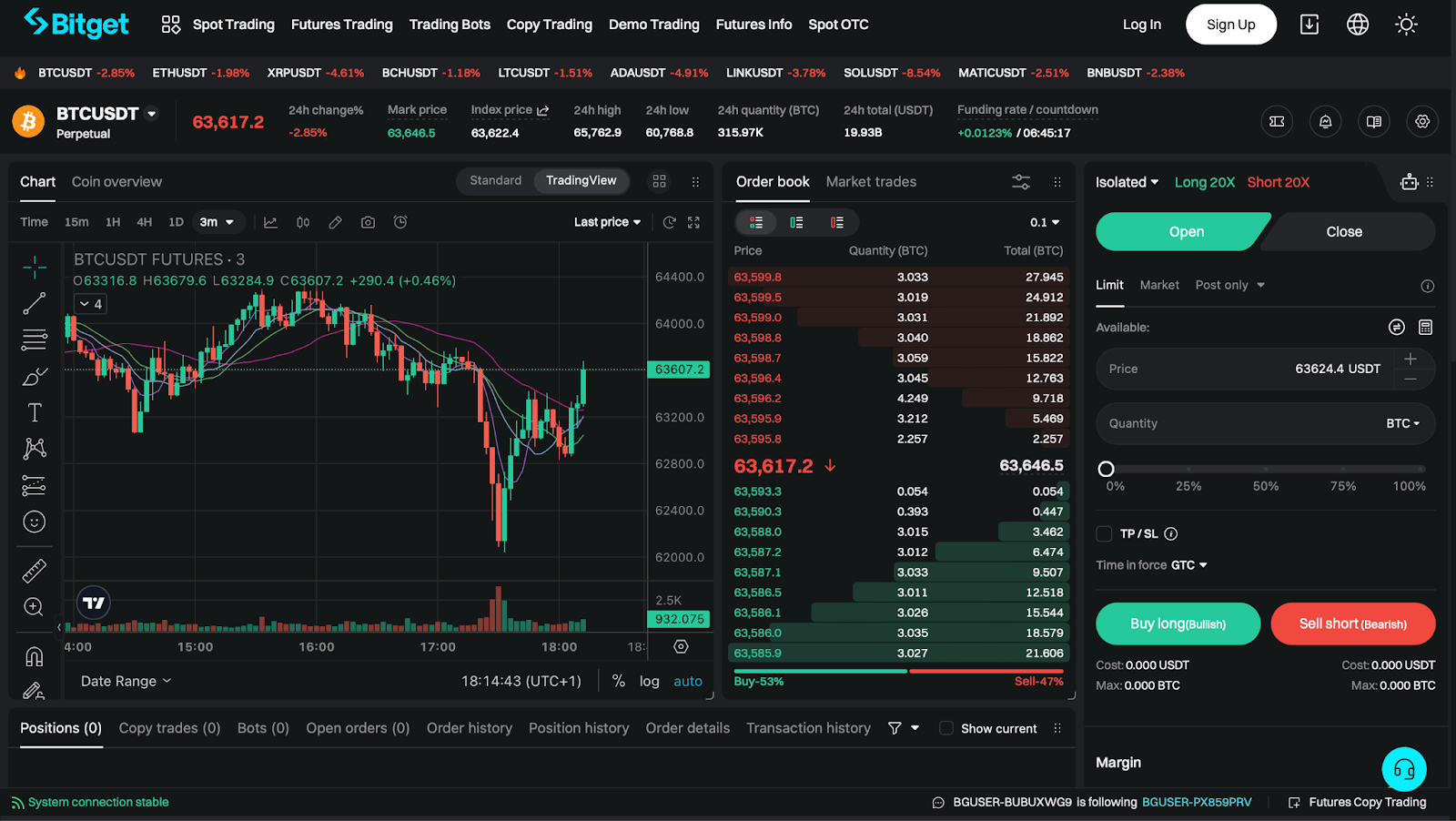This screenshot has width=1456, height=821.
Task: Select the text annotation tool
Action: [35, 412]
